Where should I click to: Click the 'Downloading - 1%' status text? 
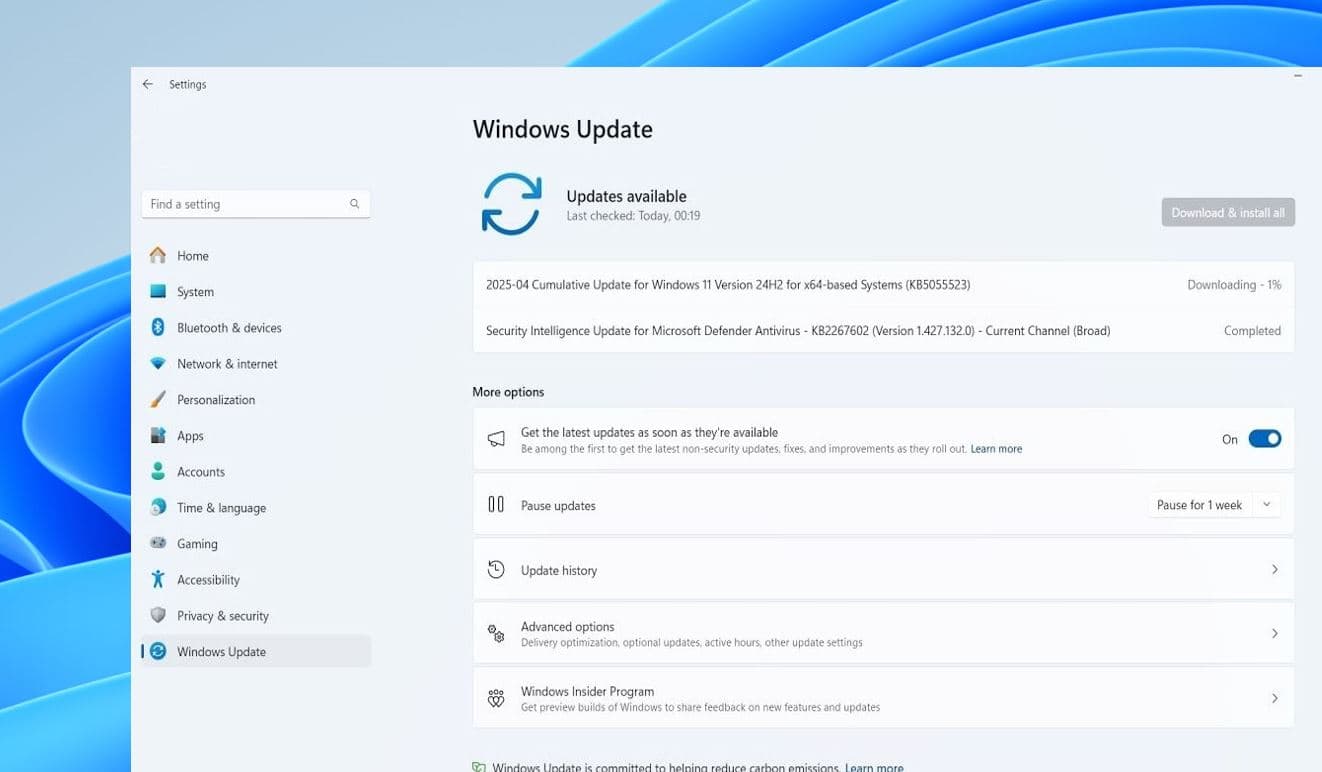1234,285
